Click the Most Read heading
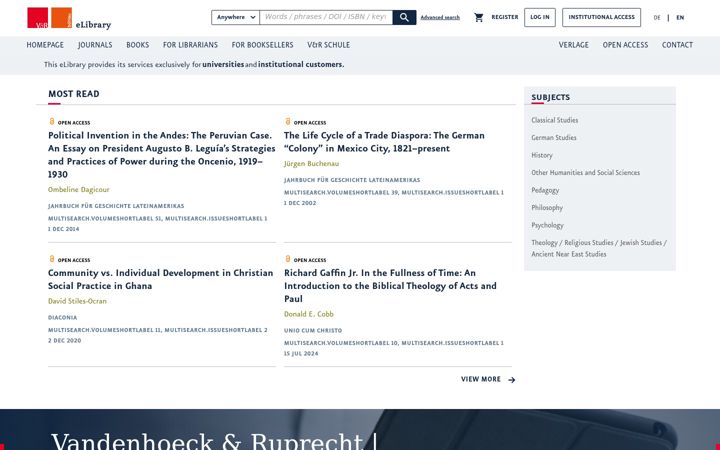 pos(73,94)
